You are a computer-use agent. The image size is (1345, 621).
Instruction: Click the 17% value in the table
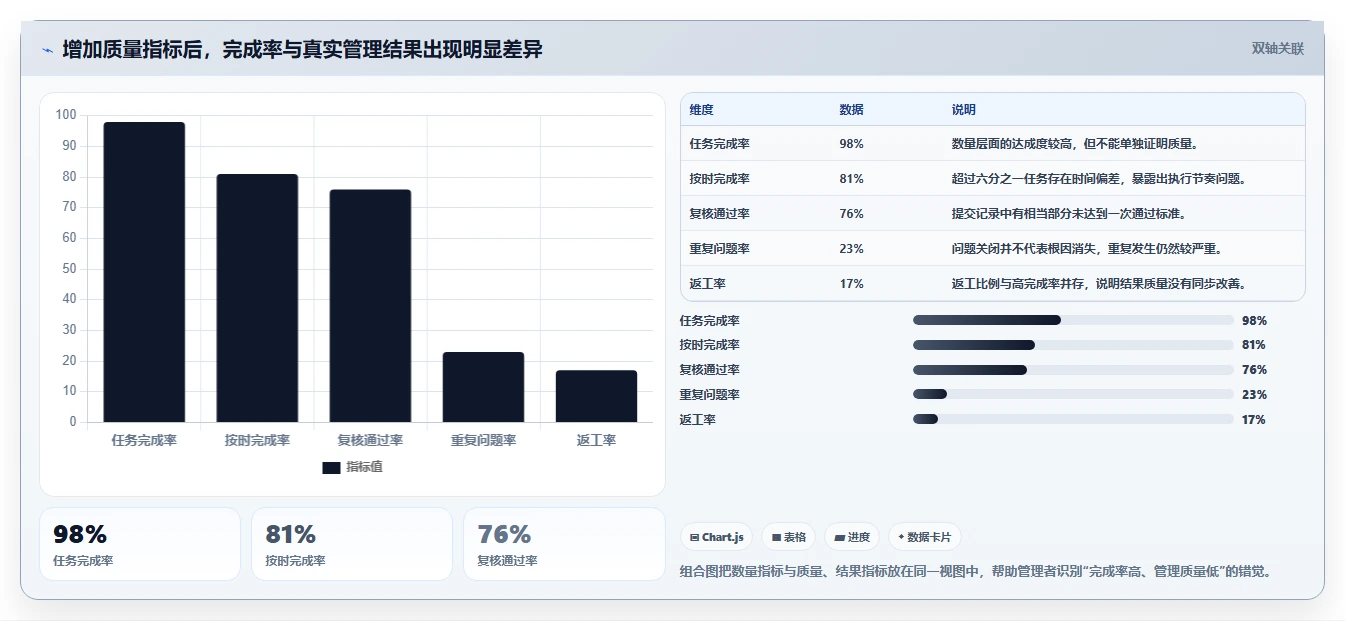(x=852, y=284)
